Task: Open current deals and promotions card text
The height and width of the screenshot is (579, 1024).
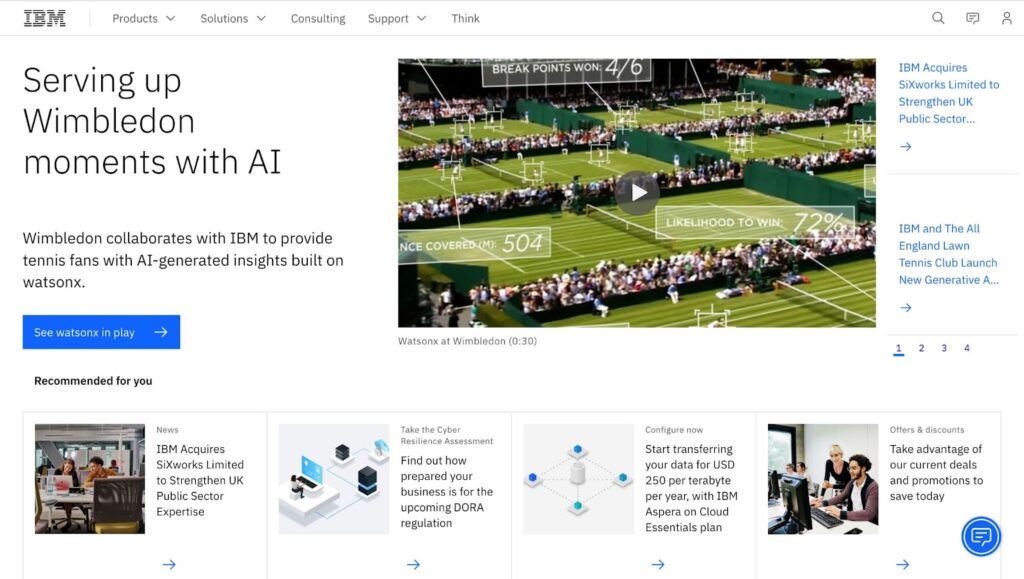Action: point(936,473)
